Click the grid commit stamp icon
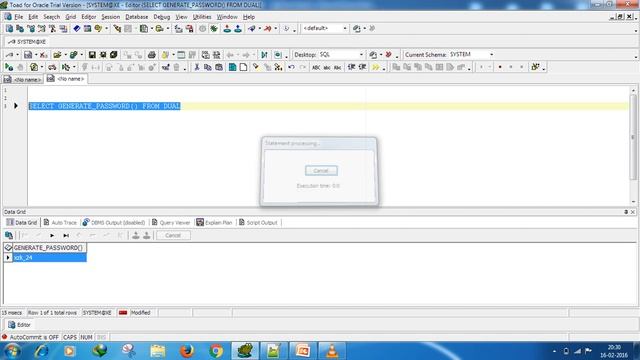 point(136,236)
